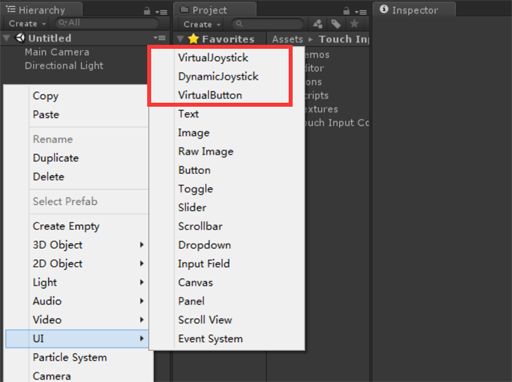Open the Project panel options menu icon
Screen dimensions: 512x382
tap(361, 12)
